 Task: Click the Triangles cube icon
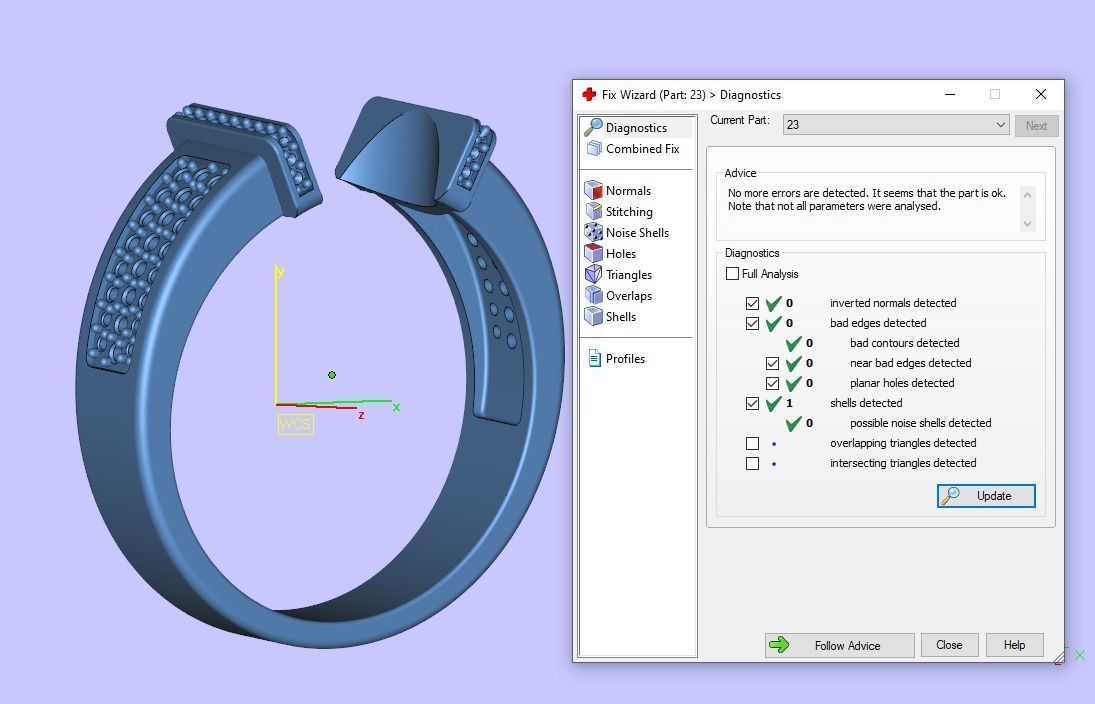click(x=594, y=274)
